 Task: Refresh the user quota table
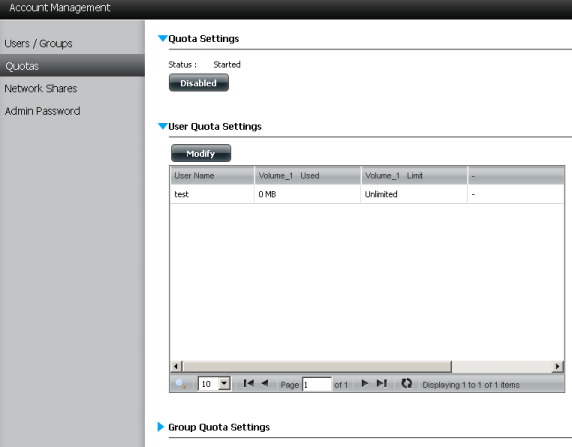click(x=406, y=384)
